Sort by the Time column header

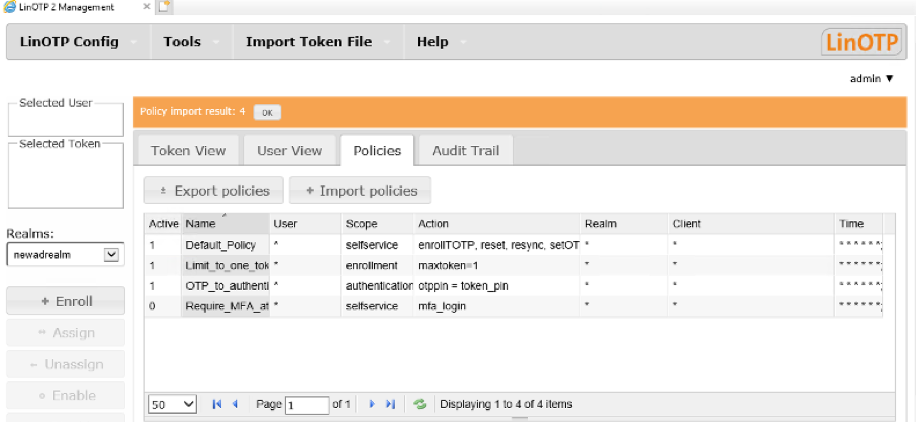click(859, 224)
